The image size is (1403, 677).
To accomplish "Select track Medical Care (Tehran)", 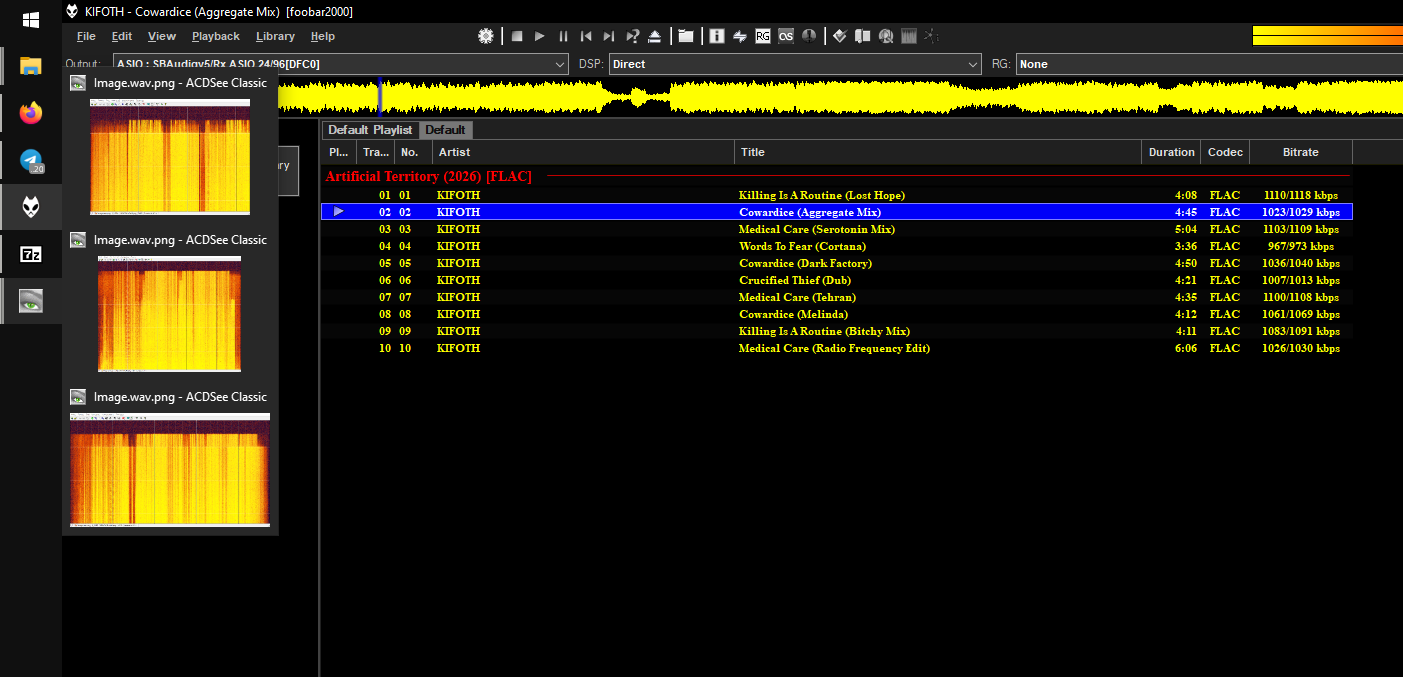I will coord(837,297).
